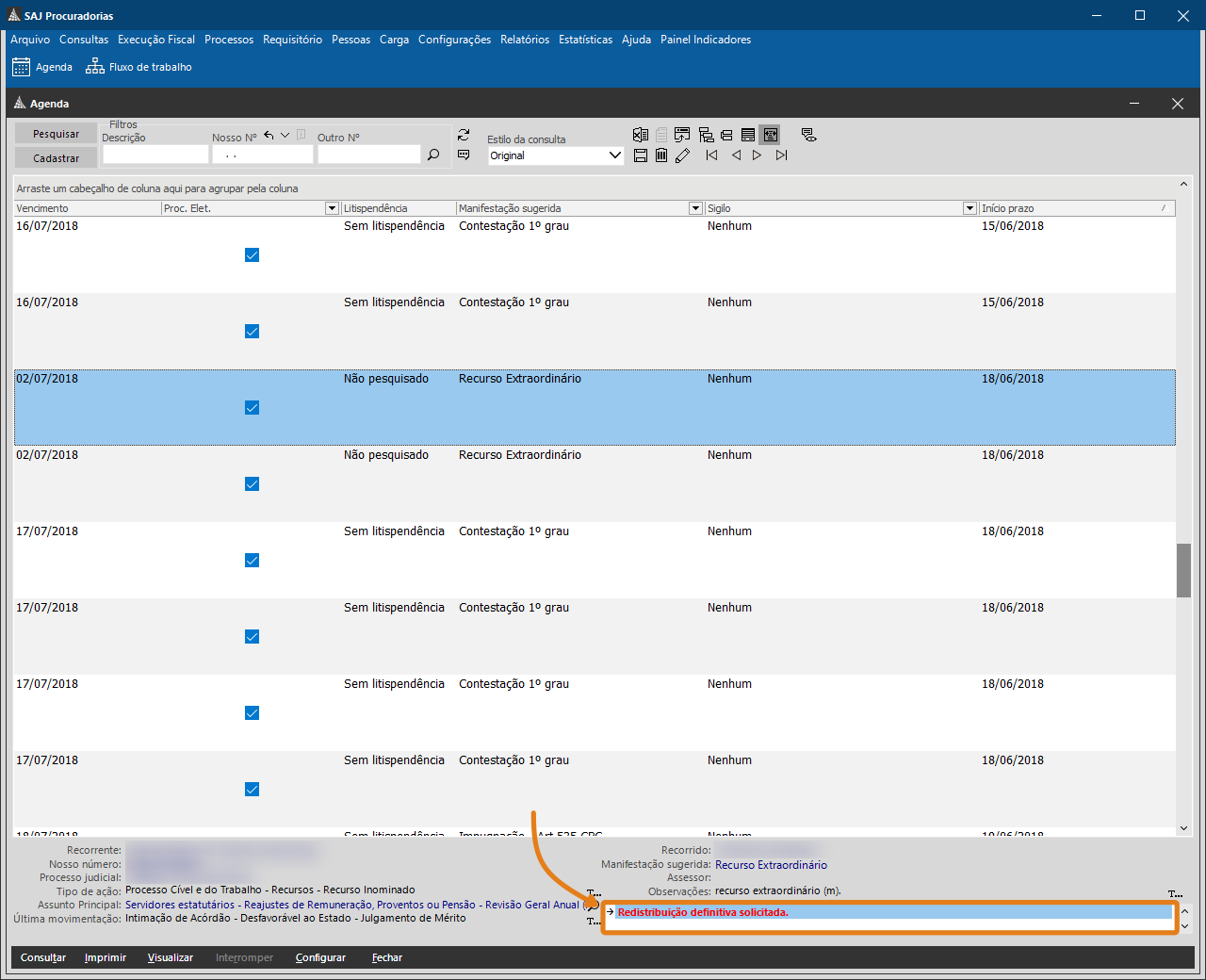Click the refresh arrows icon
The image size is (1206, 980).
click(464, 136)
